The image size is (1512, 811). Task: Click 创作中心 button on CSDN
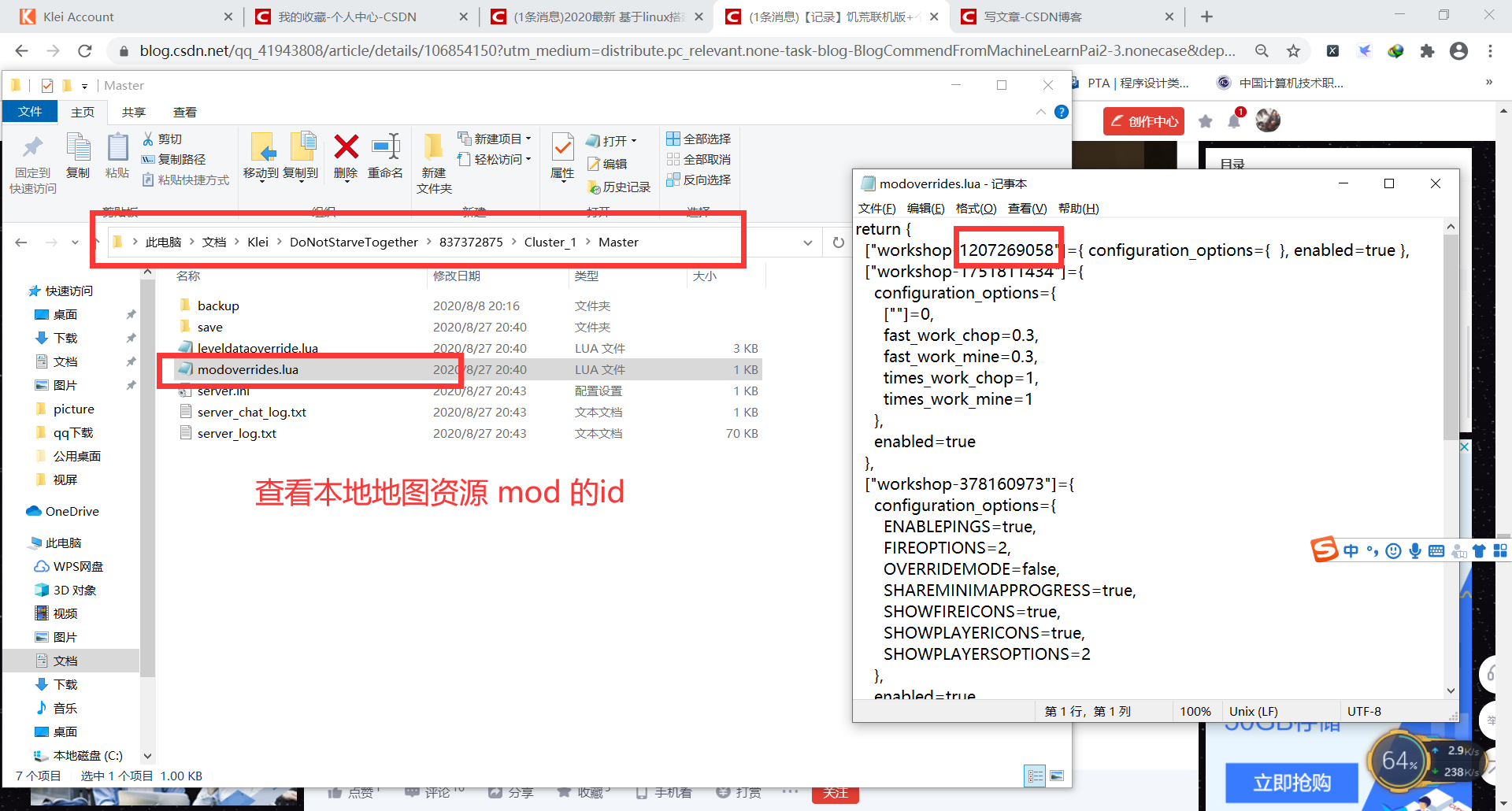[1143, 121]
